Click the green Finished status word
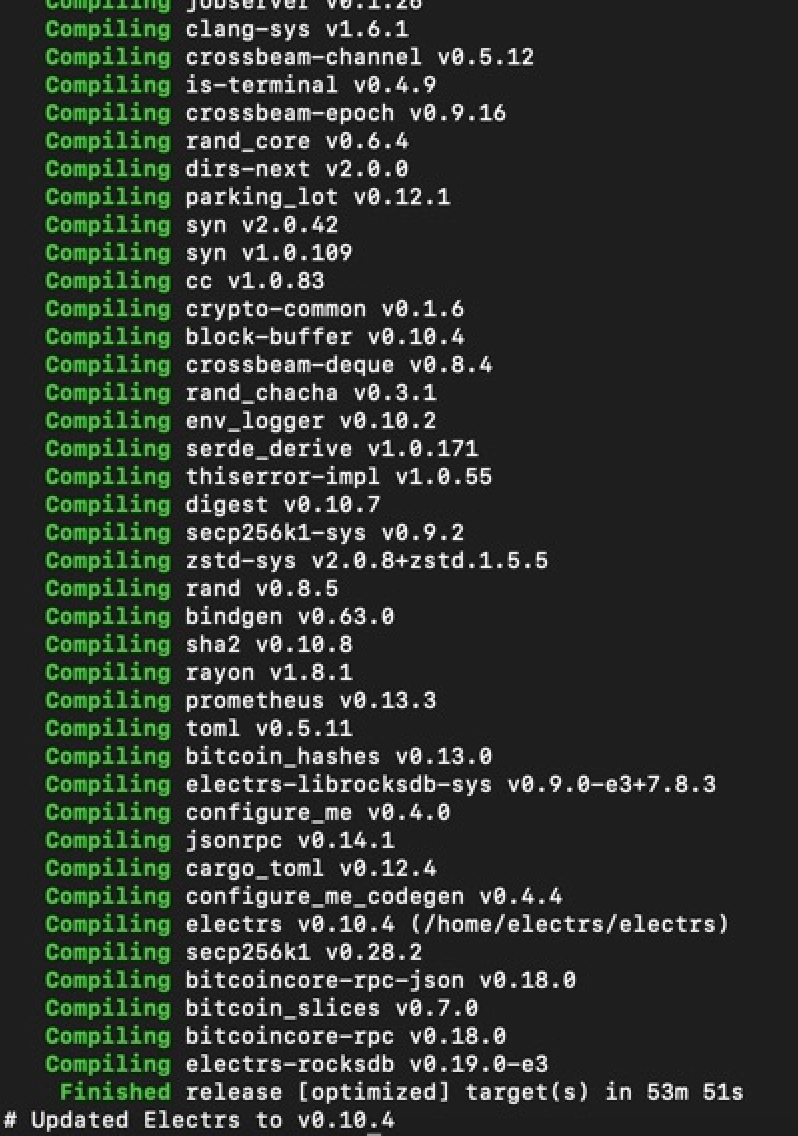 pyautogui.click(x=115, y=1092)
